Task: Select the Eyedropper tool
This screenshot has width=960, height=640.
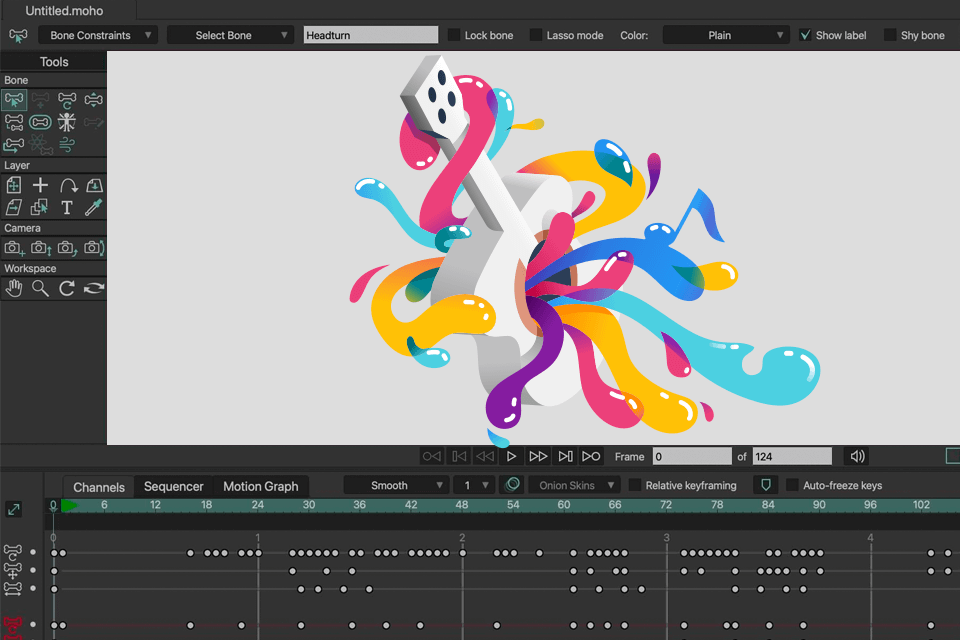Action: click(x=93, y=207)
